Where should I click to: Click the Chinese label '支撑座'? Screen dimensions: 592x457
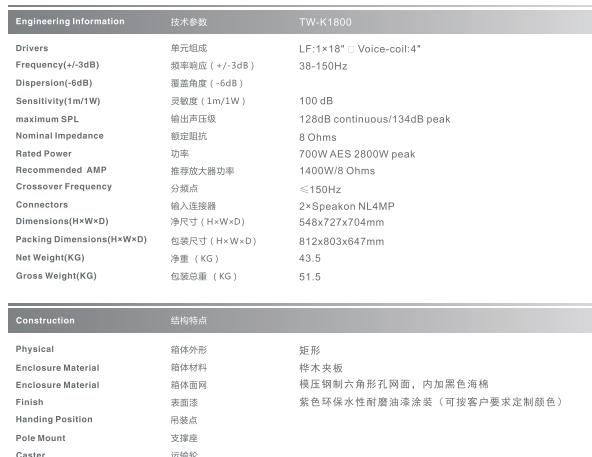pos(184,438)
